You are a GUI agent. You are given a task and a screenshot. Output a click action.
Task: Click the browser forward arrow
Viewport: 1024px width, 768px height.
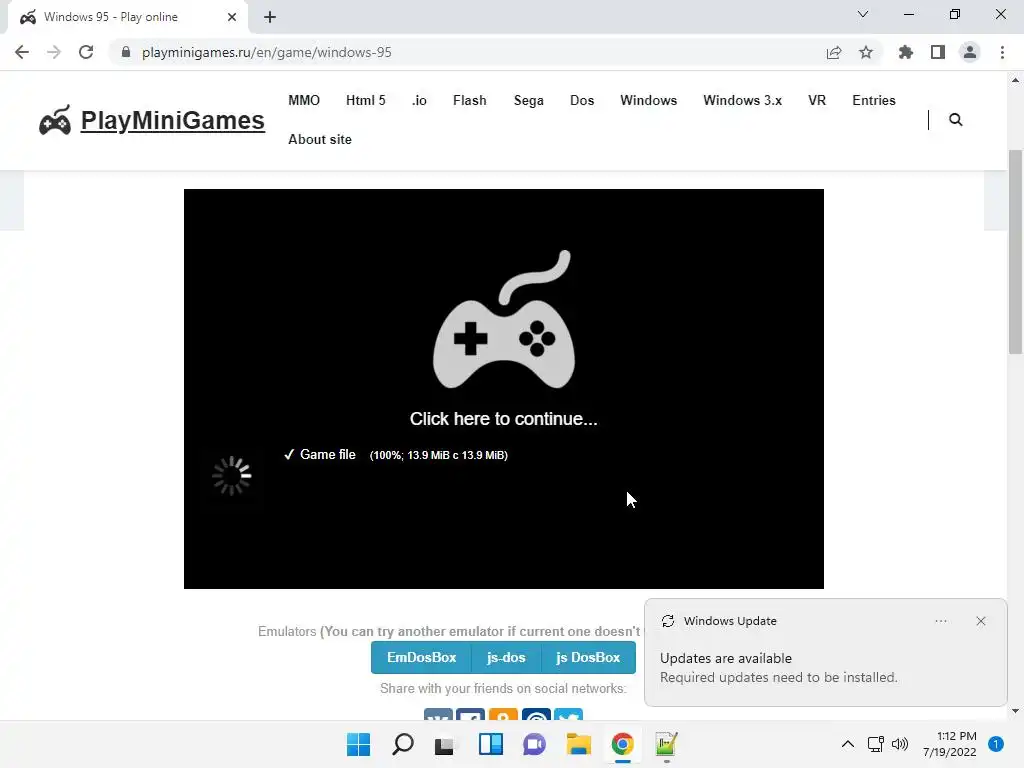54,52
